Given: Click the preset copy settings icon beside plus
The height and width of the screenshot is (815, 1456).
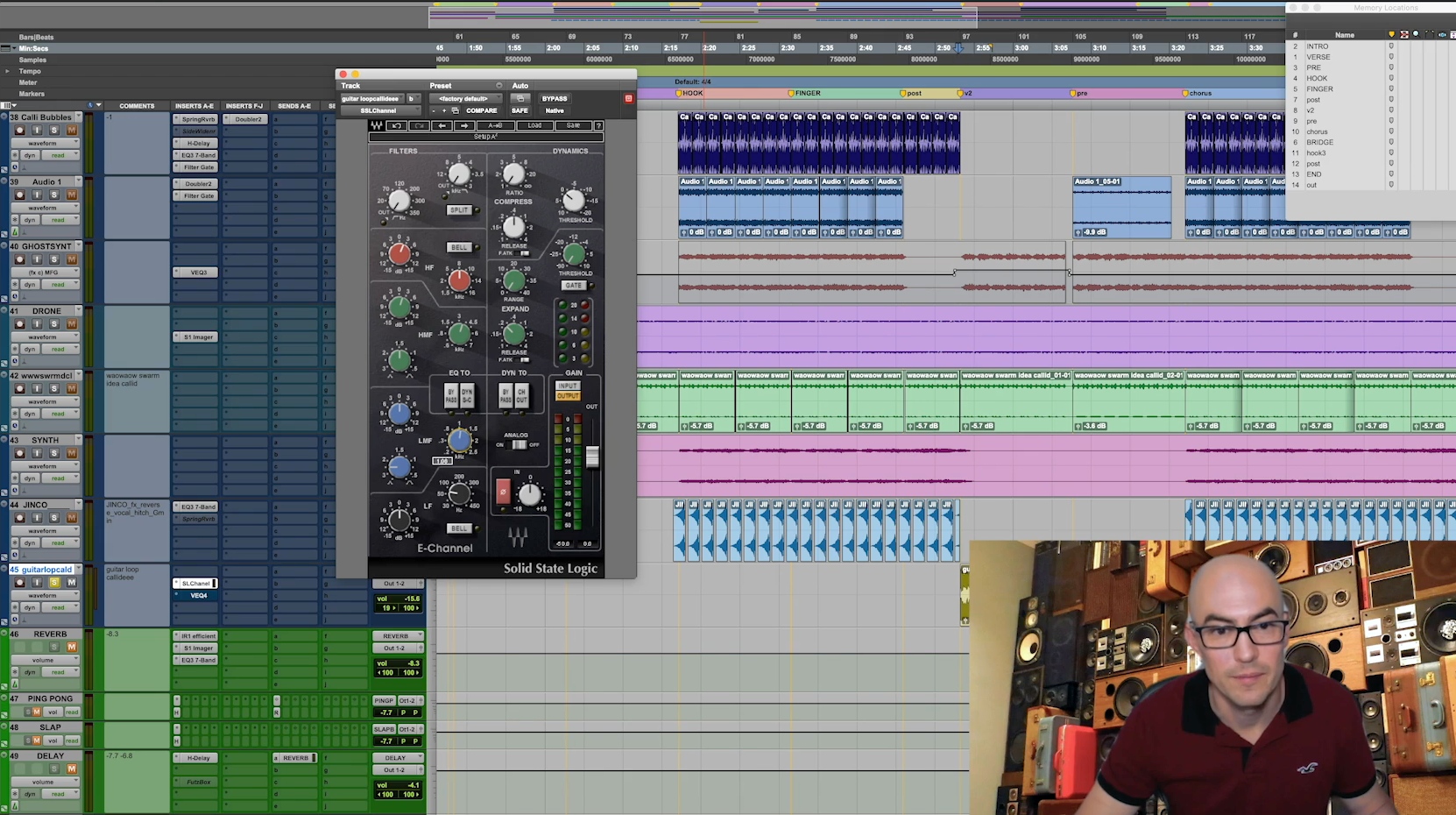Looking at the screenshot, I should point(456,110).
